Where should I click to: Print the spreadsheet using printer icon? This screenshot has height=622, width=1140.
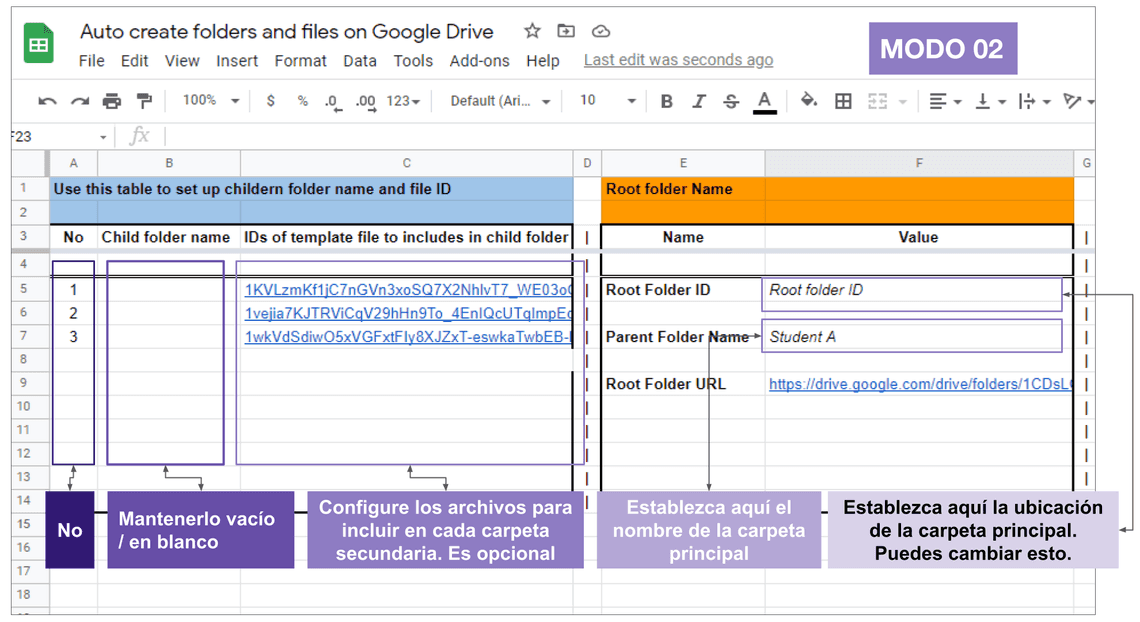click(x=112, y=101)
